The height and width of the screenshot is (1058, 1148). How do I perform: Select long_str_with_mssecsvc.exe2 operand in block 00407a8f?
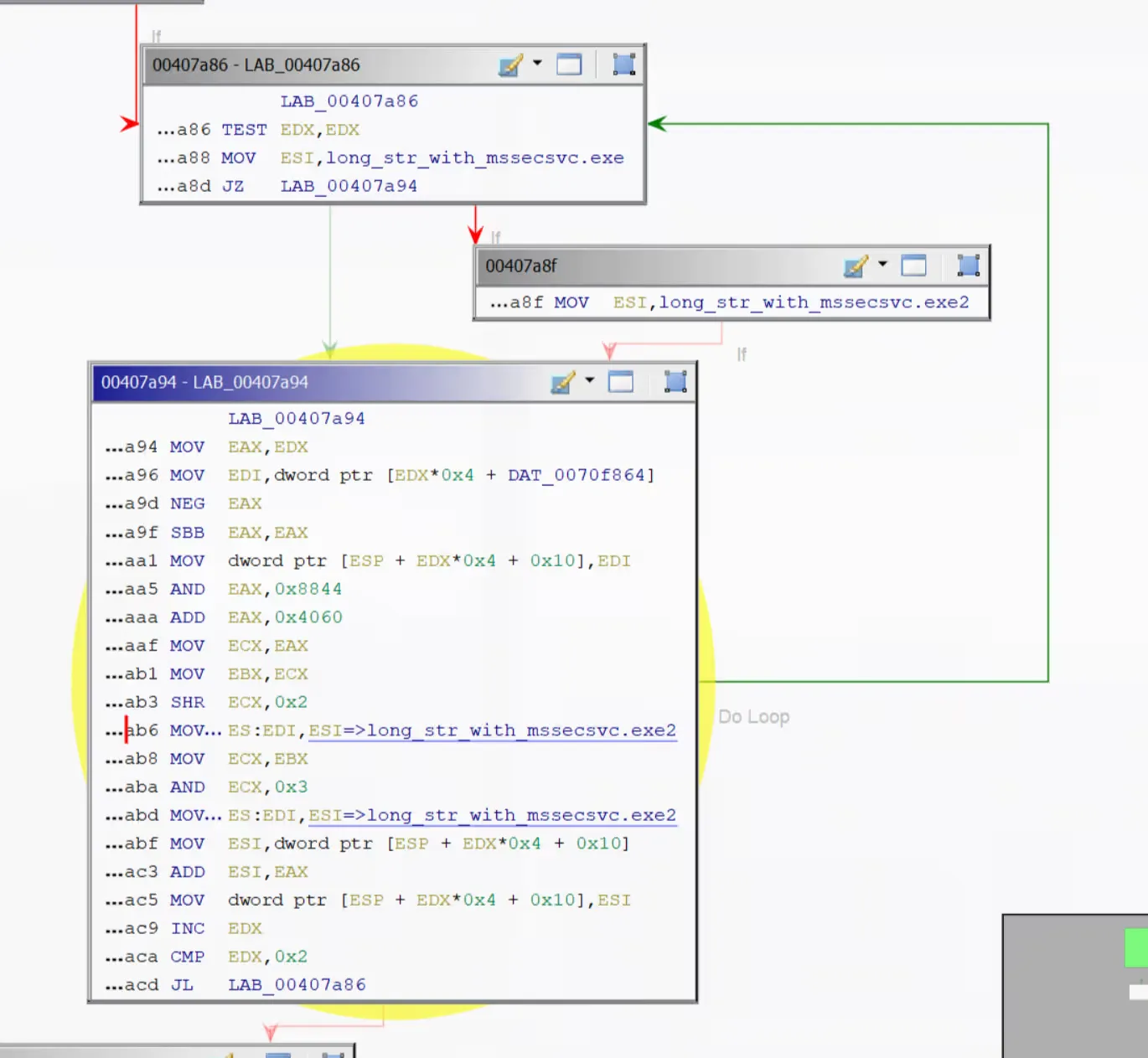point(813,302)
